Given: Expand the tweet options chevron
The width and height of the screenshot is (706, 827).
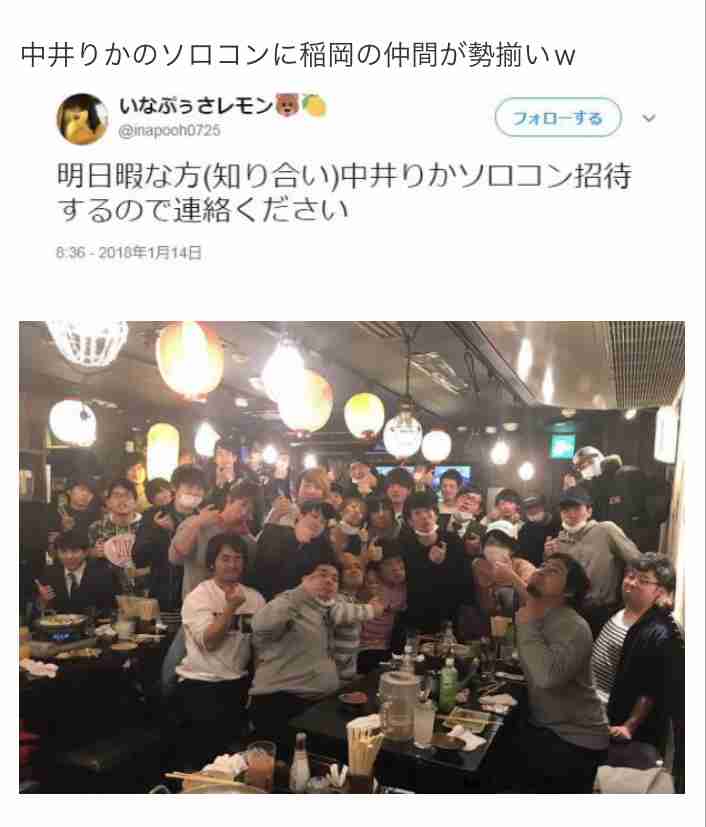Looking at the screenshot, I should point(649,118).
